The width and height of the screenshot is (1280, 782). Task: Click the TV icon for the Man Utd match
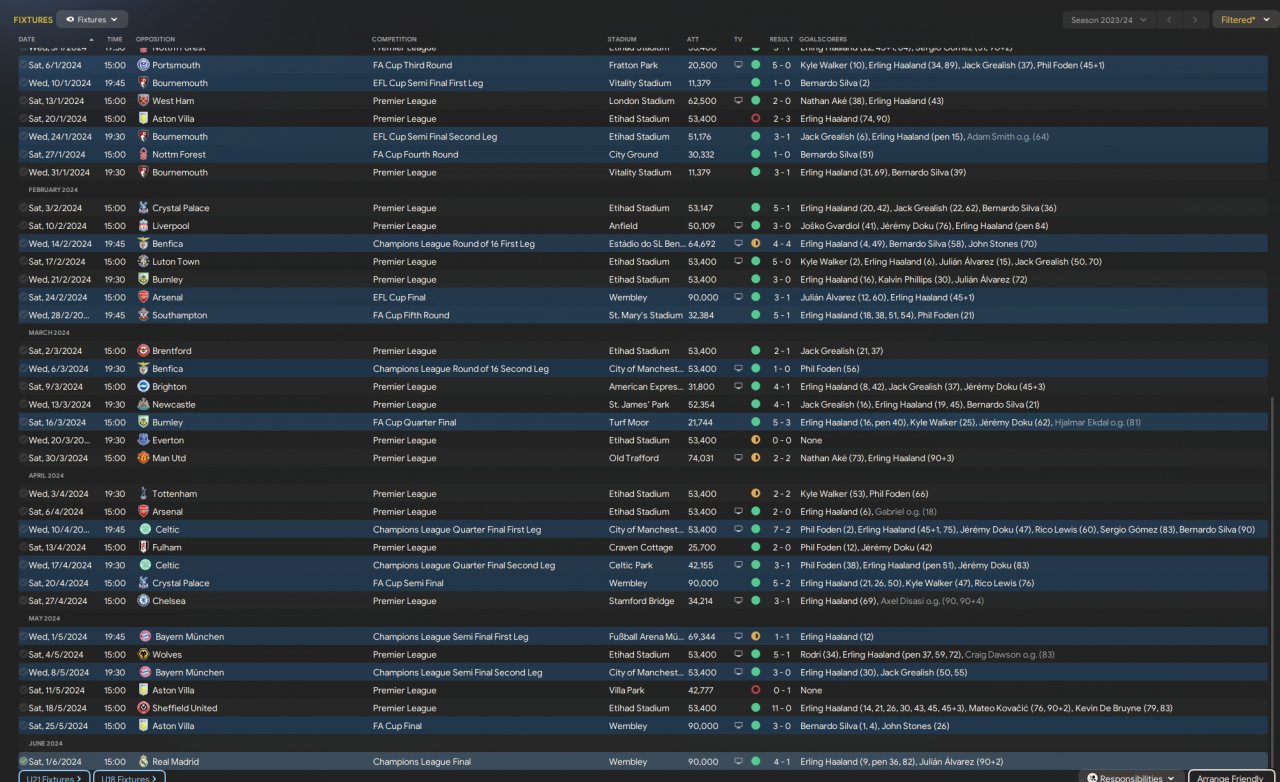pyautogui.click(x=738, y=458)
